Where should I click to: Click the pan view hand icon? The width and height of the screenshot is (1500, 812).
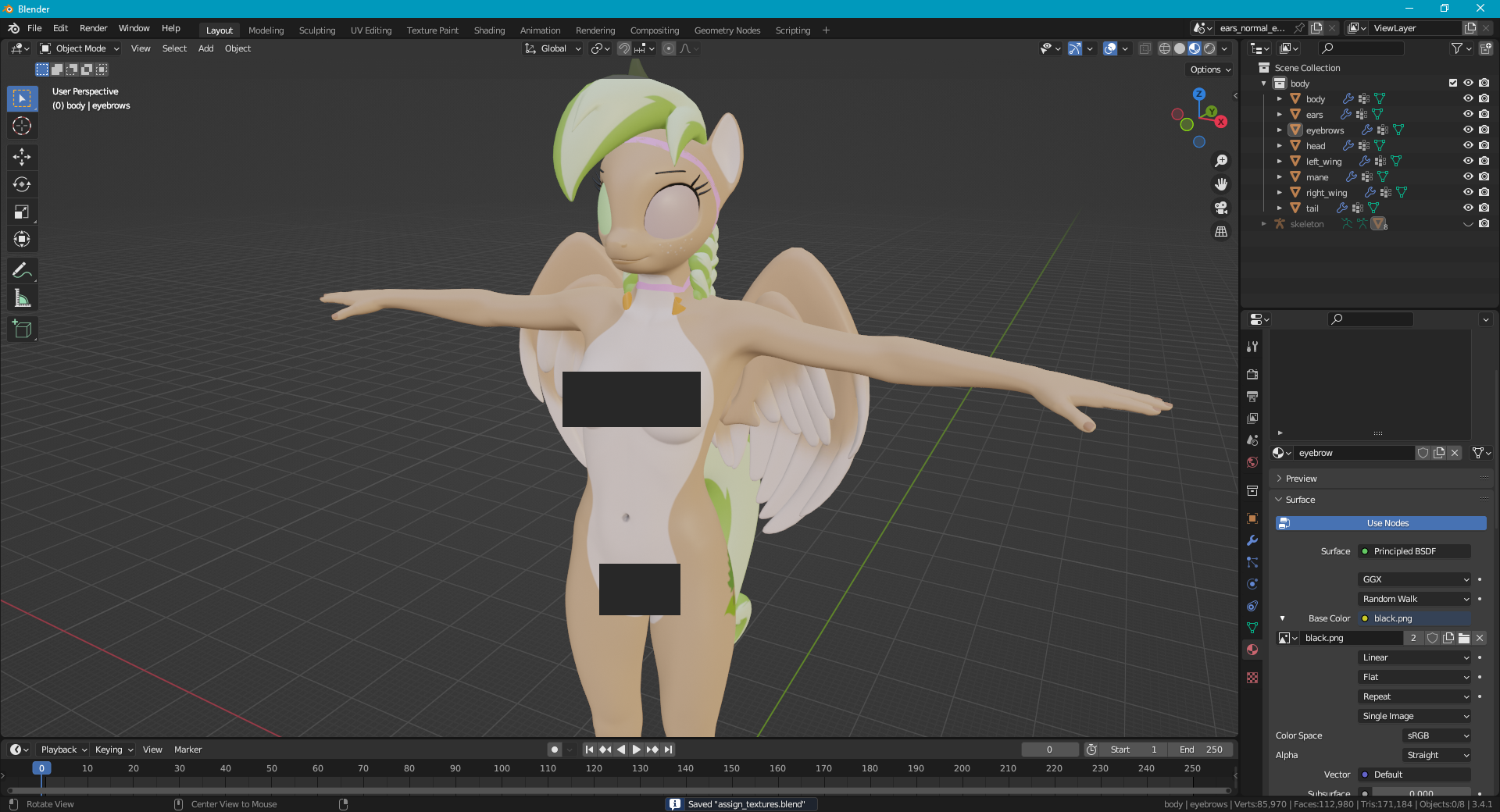1221,184
